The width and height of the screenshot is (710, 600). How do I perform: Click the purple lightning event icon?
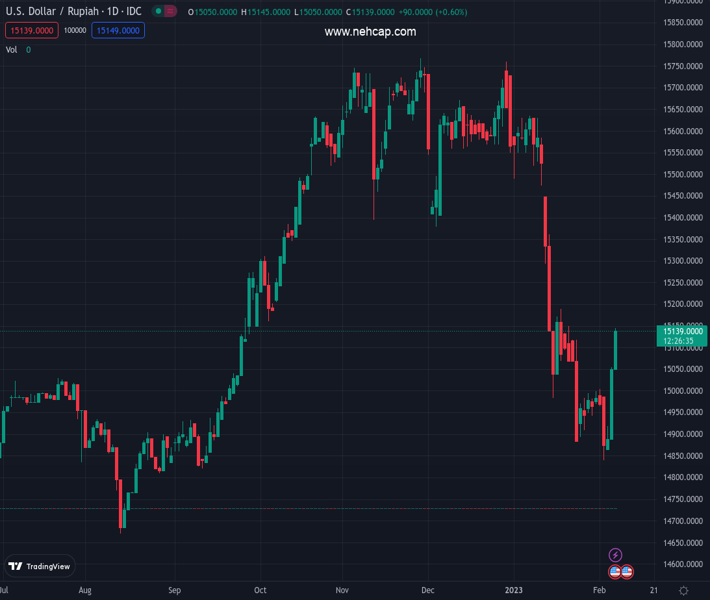tap(616, 555)
